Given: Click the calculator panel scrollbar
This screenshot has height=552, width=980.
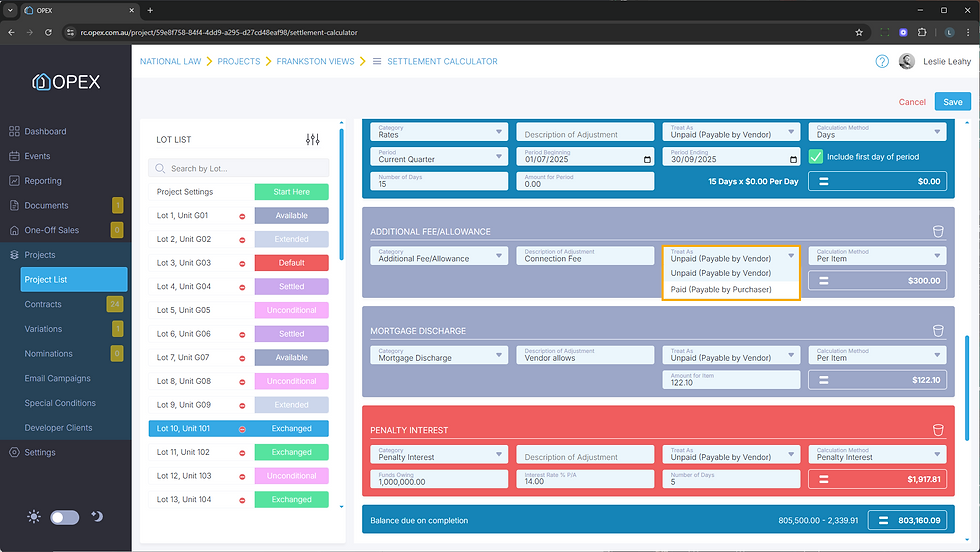Looking at the screenshot, I should tap(967, 388).
